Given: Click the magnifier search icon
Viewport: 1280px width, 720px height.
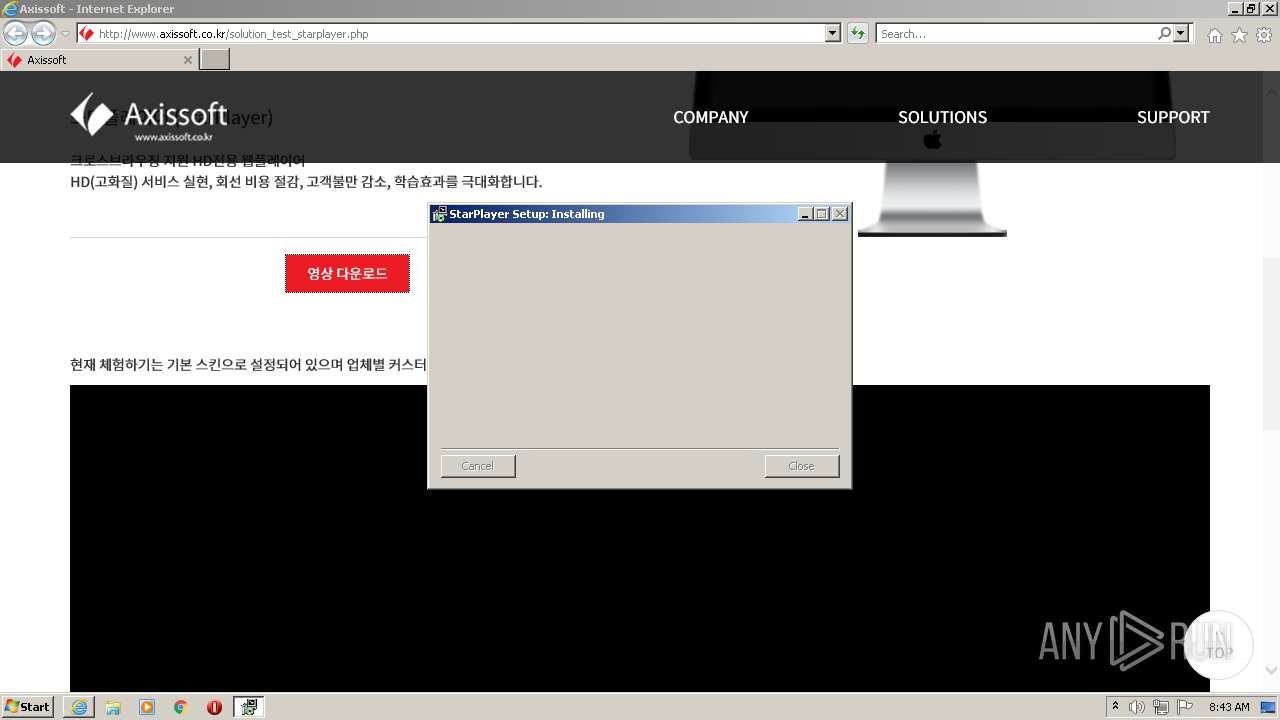Looking at the screenshot, I should pyautogui.click(x=1164, y=33).
